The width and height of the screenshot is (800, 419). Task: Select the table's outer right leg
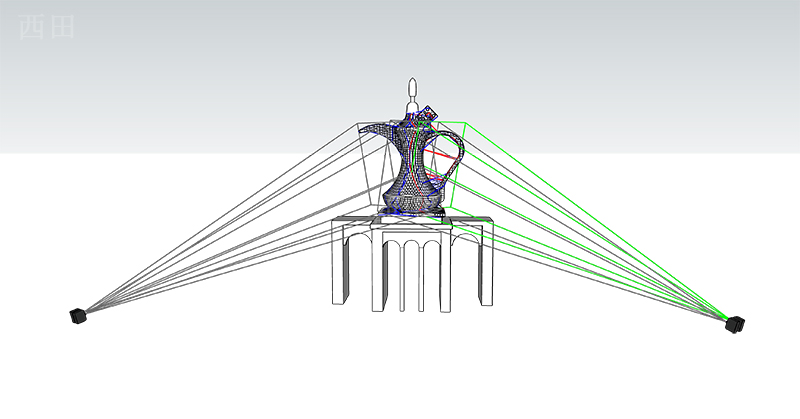click(485, 265)
